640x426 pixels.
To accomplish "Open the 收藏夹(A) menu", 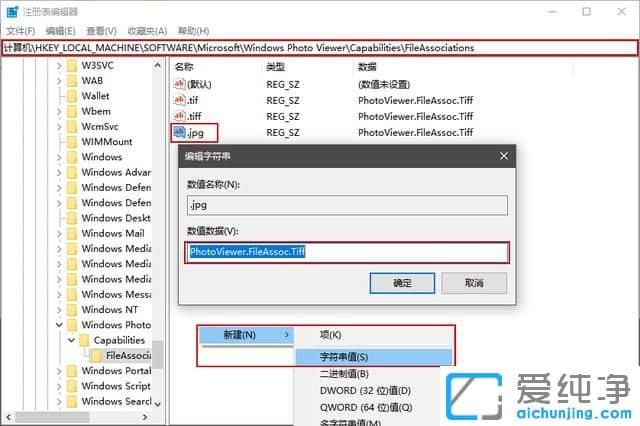I will point(147,31).
